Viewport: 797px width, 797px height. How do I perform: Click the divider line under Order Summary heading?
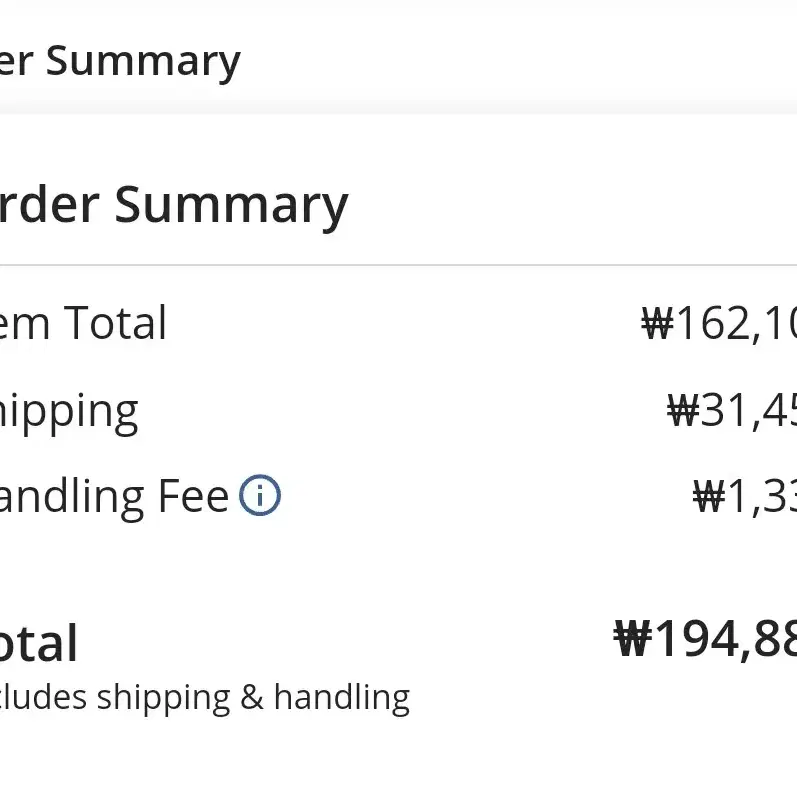pos(398,265)
